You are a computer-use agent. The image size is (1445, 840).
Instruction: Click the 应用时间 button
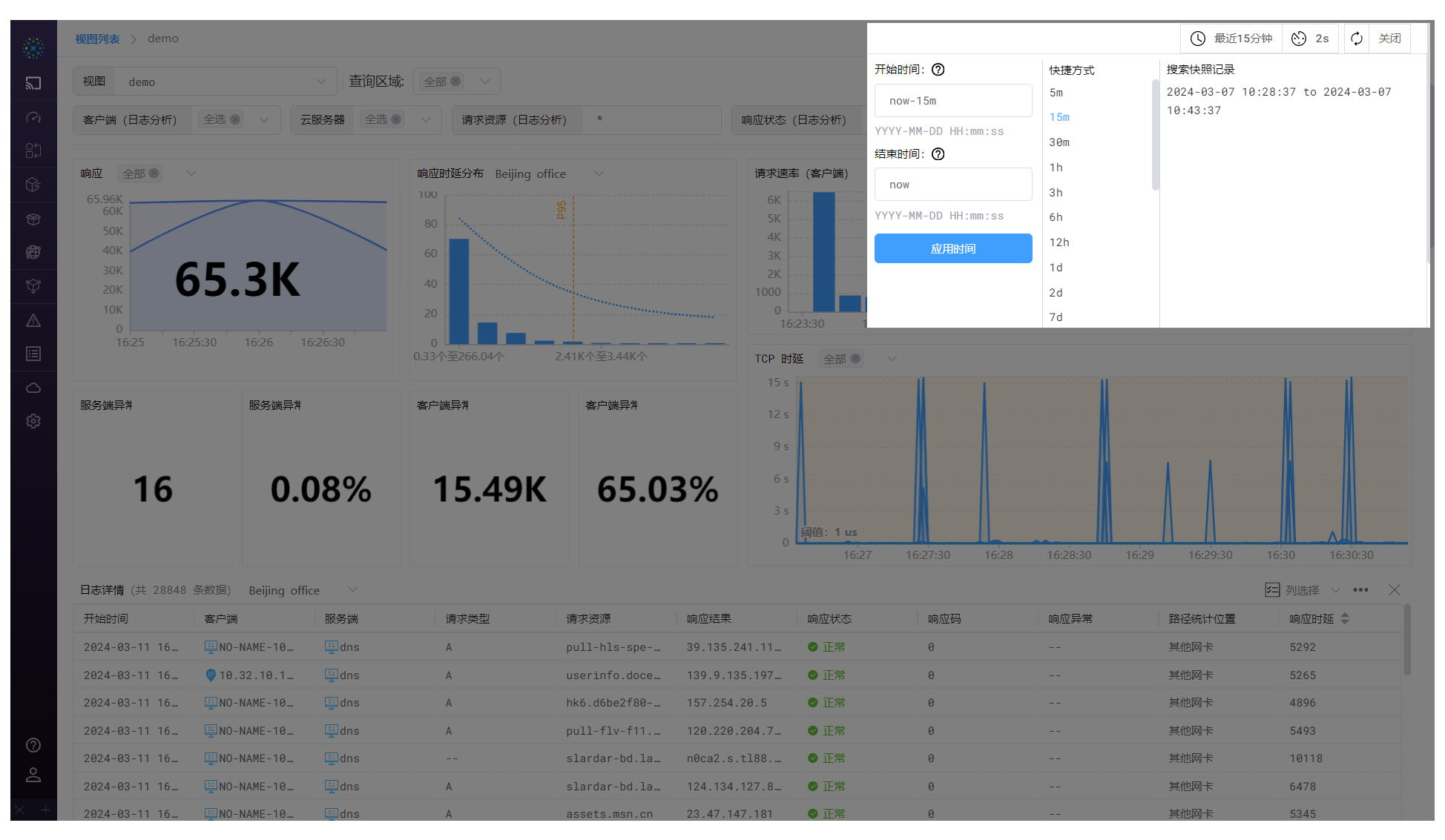point(953,248)
